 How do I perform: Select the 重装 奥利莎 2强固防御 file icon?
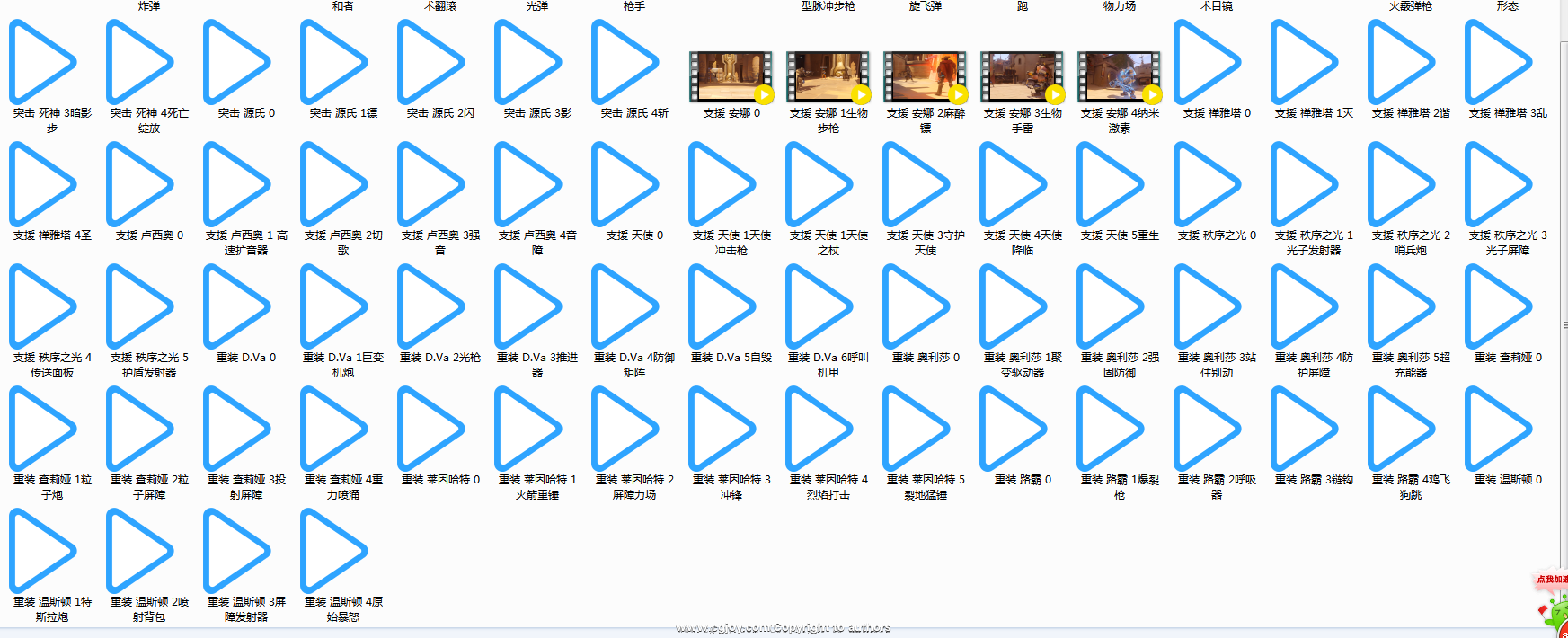(x=1111, y=306)
